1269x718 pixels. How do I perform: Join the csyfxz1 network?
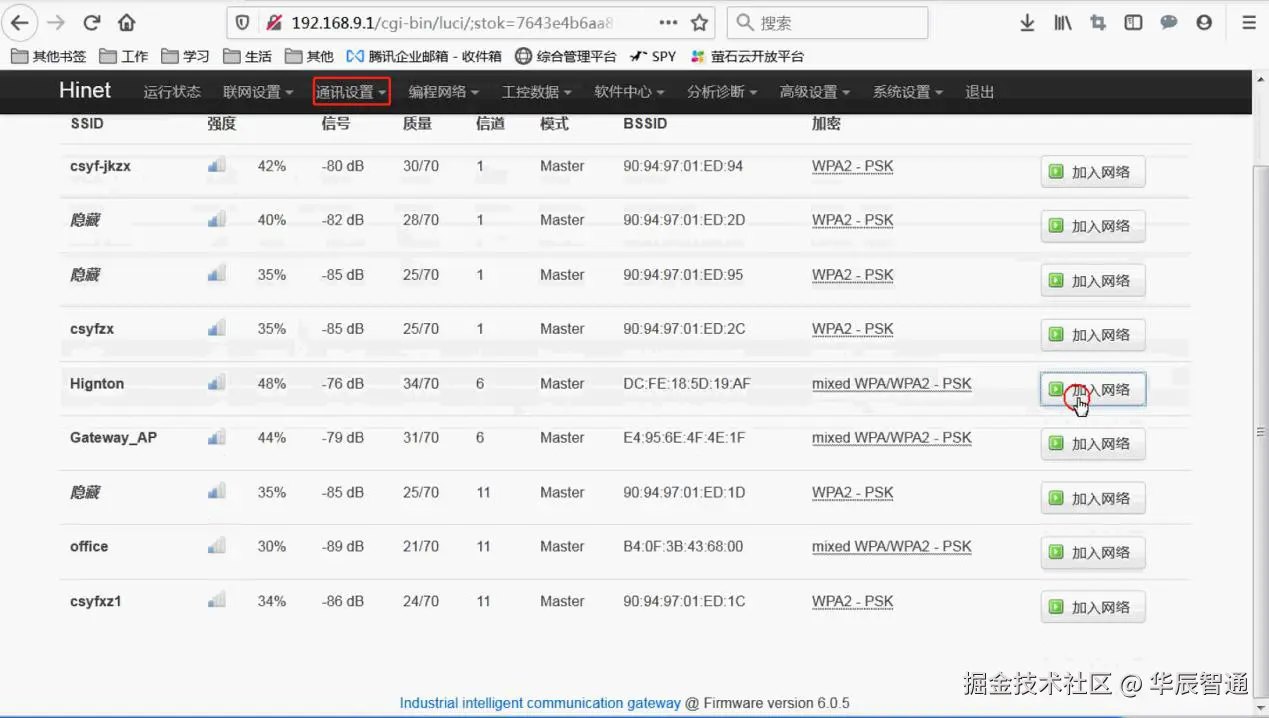click(x=1093, y=607)
